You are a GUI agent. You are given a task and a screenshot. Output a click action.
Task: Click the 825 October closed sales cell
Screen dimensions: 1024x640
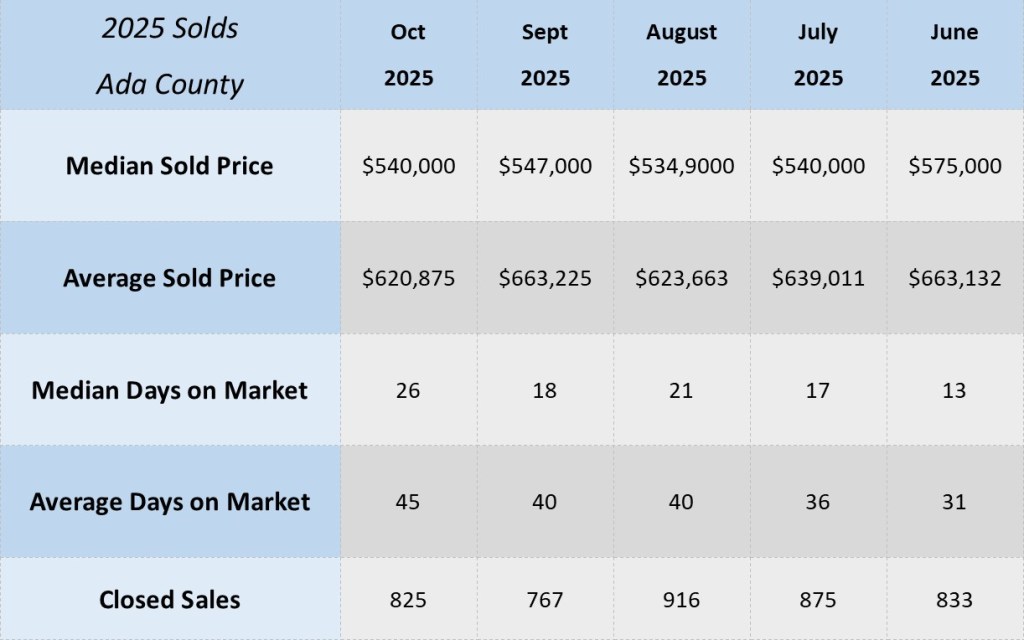coord(408,600)
